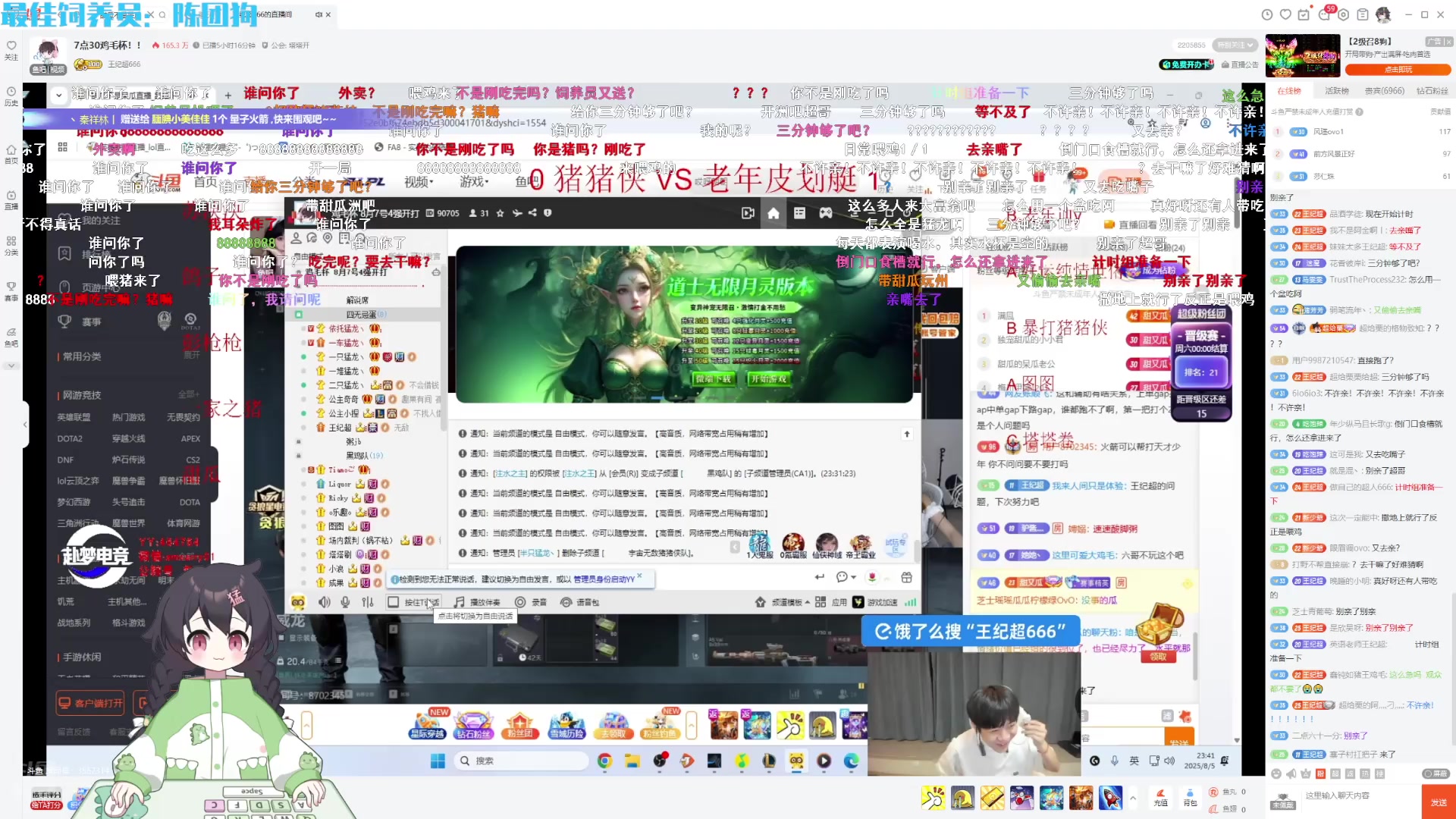Screen dimensions: 1456x819
Task: Click streamed taskbar 搜索 search box
Action: pyautogui.click(x=519, y=761)
